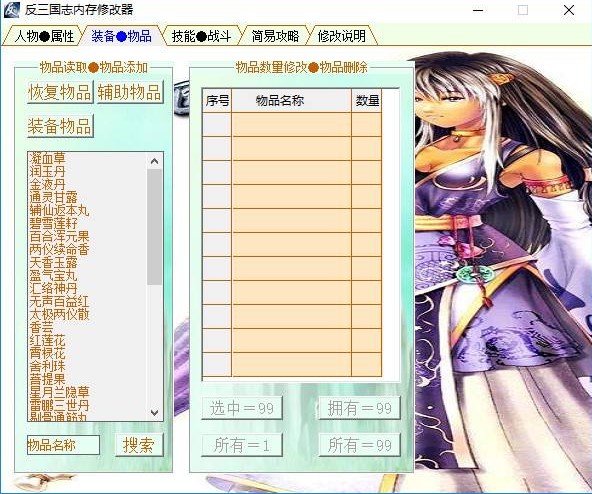
Task: Click the 选中=99 button
Action: pos(242,408)
